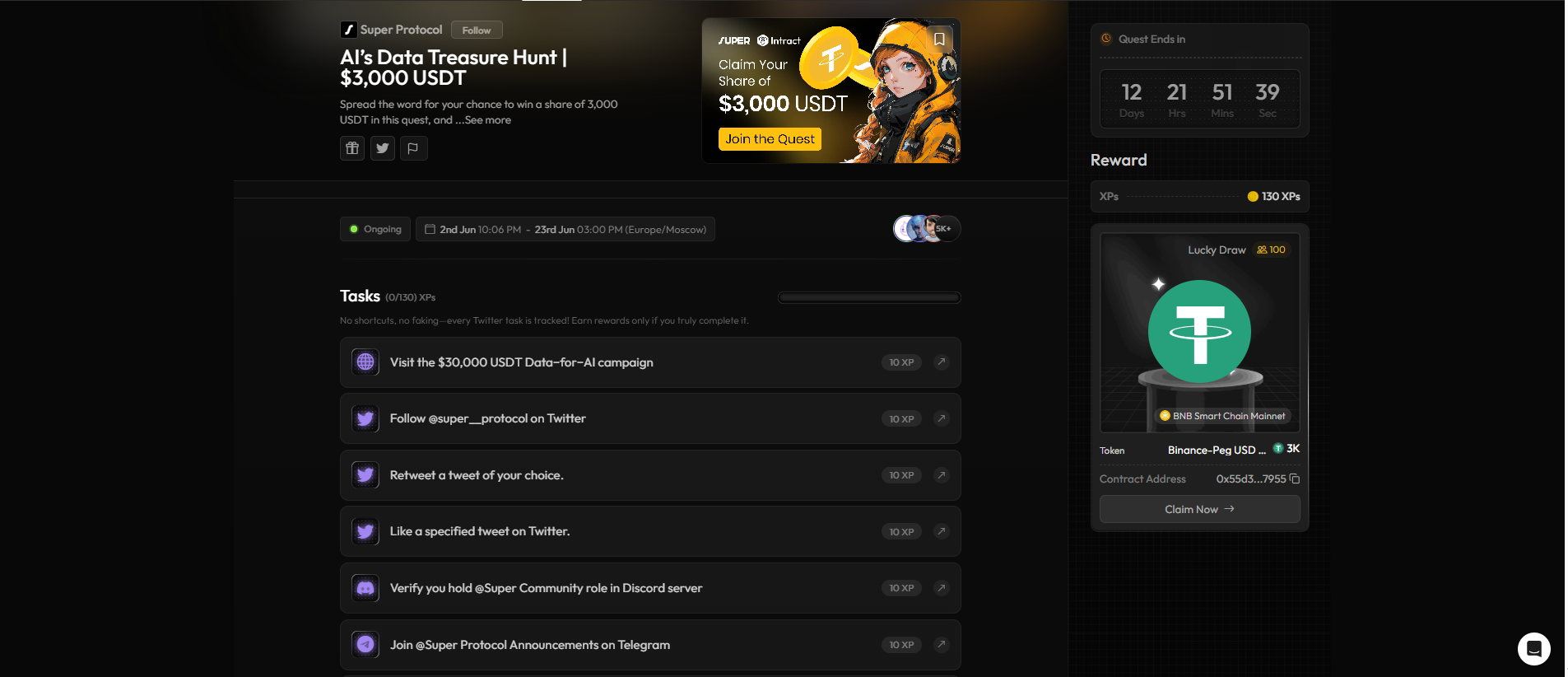Open the Join Telegram Announcements task arrow
The image size is (1568, 677).
pyautogui.click(x=942, y=644)
